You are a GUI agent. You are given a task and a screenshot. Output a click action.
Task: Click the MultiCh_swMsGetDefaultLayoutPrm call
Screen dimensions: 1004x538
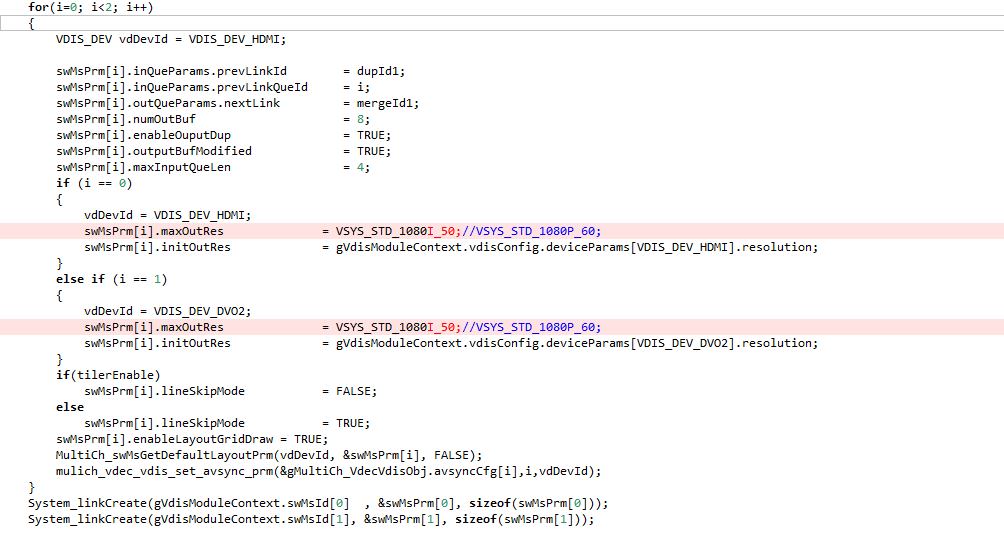[269, 455]
